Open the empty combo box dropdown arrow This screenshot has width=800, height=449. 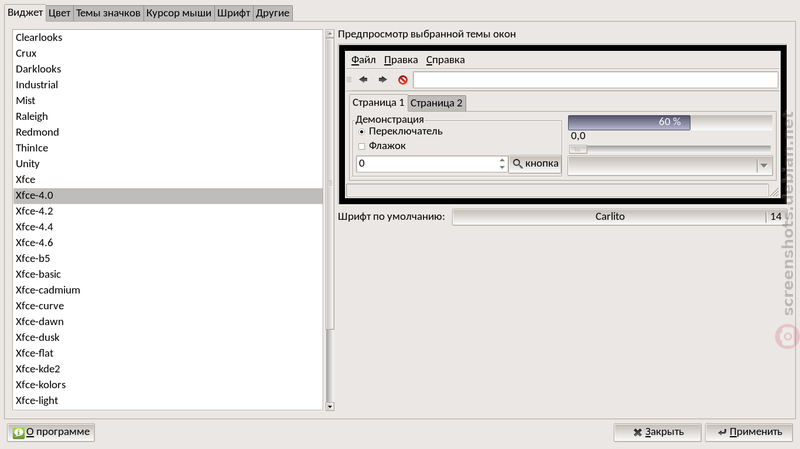[x=764, y=165]
